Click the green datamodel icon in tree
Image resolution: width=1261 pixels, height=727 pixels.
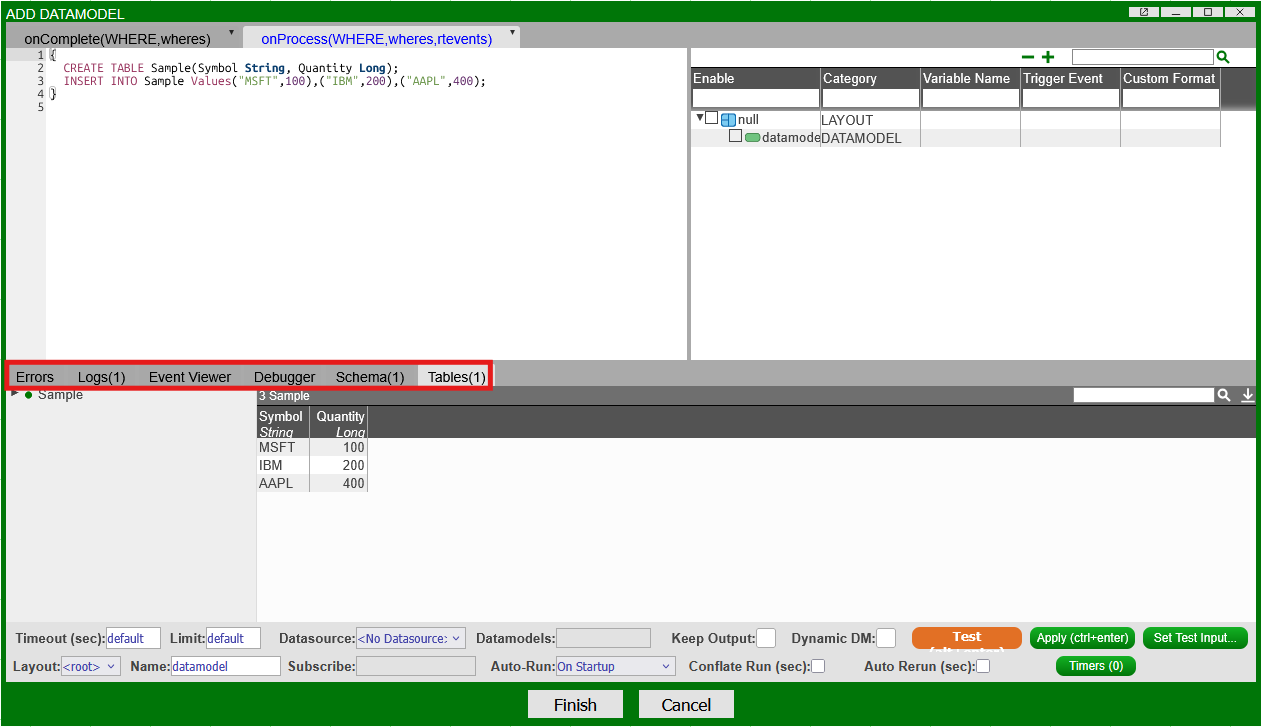pyautogui.click(x=752, y=138)
